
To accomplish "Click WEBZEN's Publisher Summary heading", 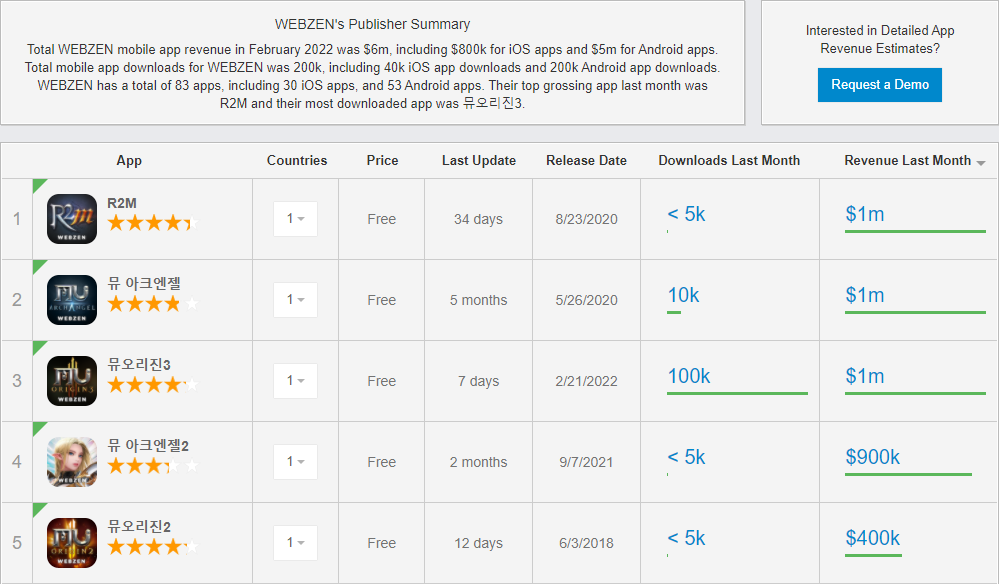I will [x=373, y=24].
